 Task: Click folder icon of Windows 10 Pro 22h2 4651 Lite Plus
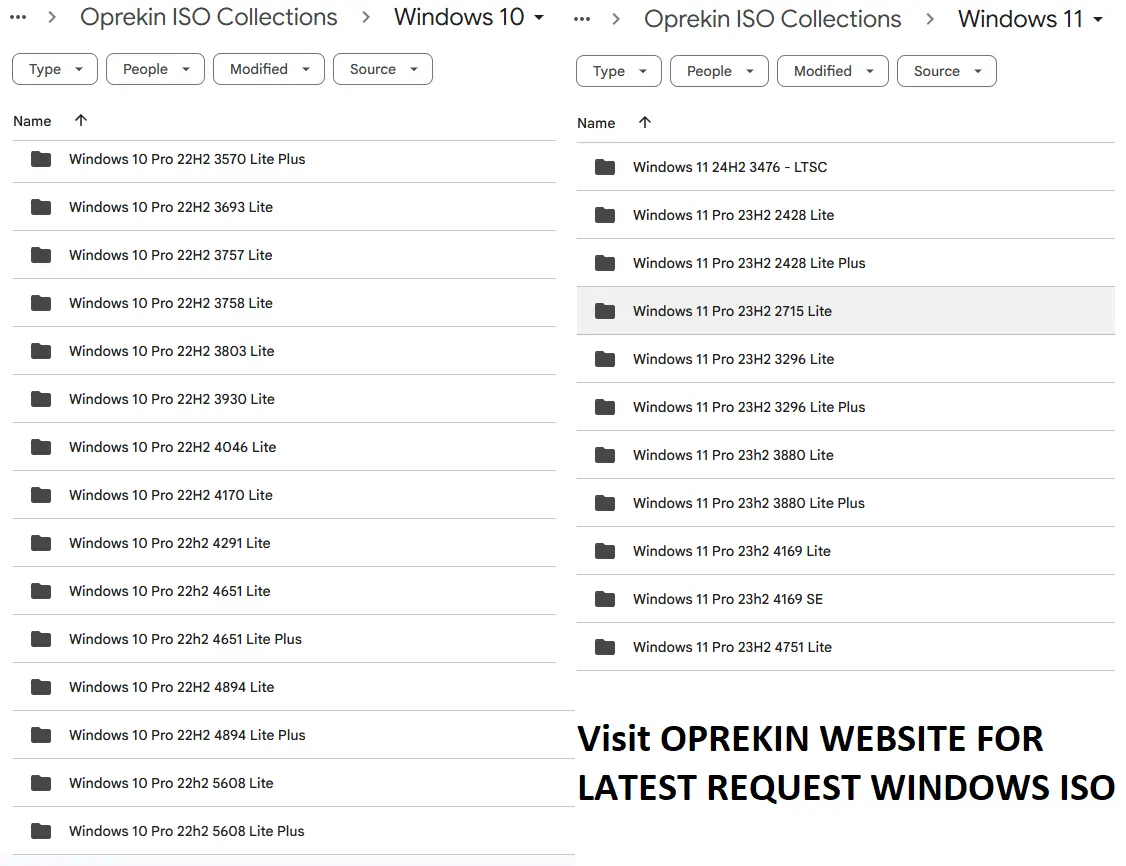[x=41, y=639]
